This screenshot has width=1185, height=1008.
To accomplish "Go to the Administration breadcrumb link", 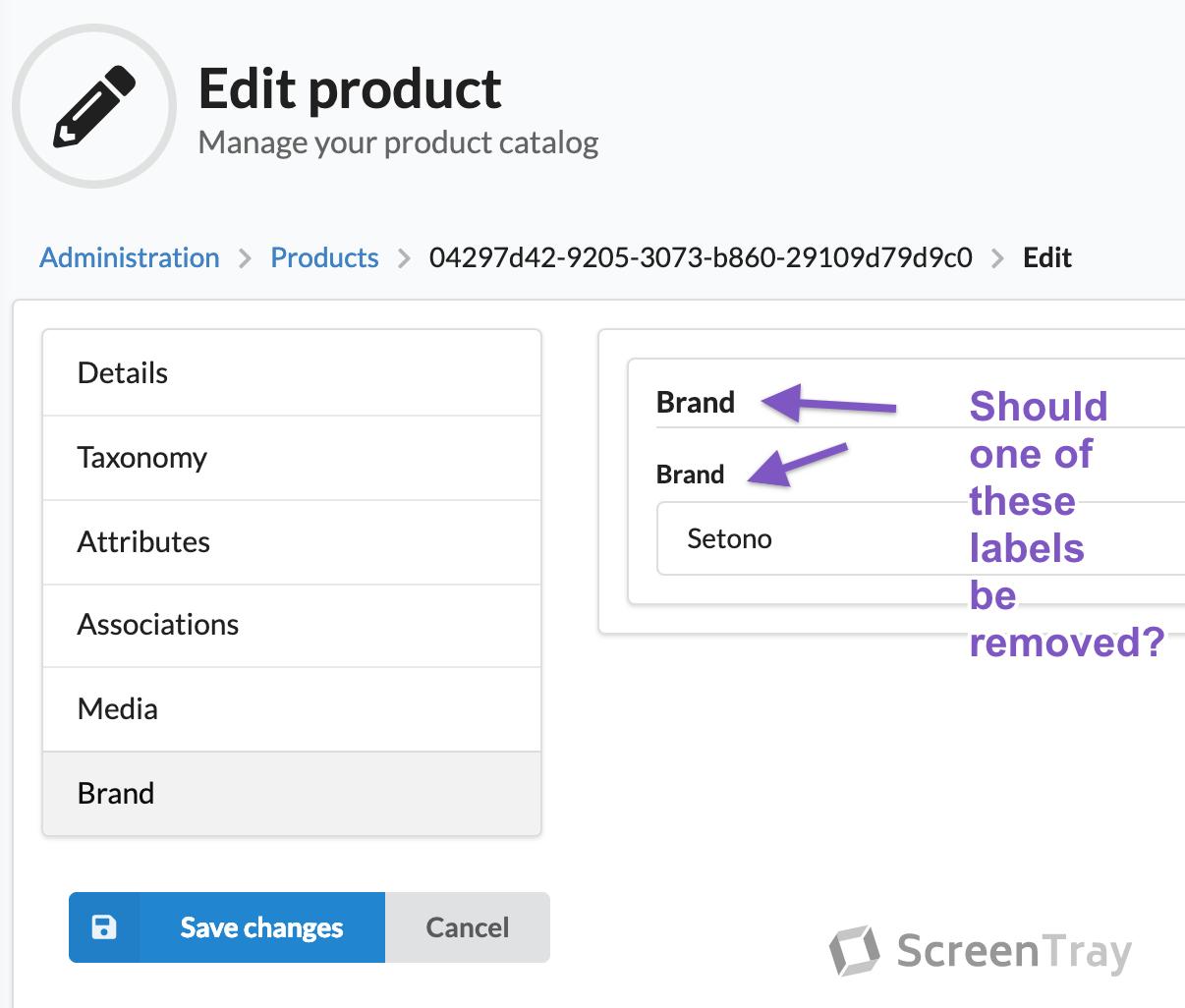I will (x=130, y=257).
